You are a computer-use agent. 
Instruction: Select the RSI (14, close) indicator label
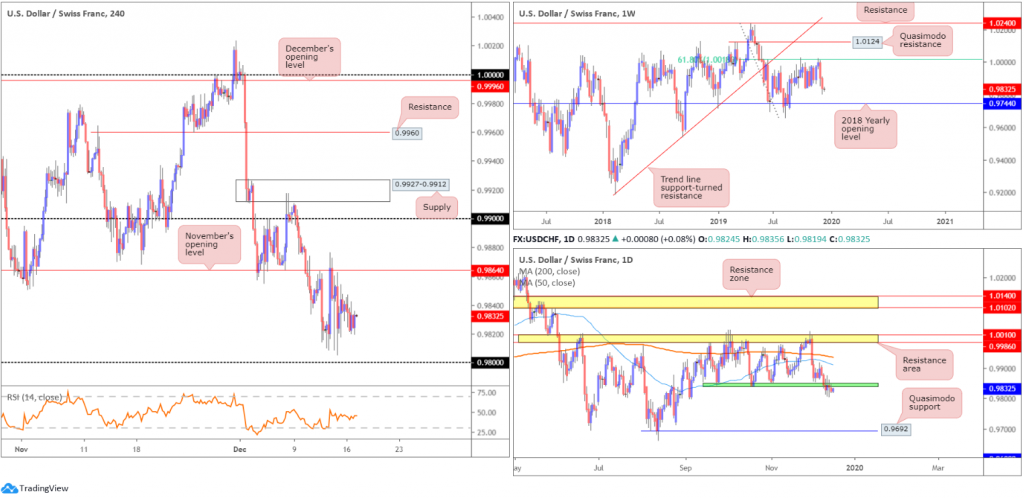[34, 397]
